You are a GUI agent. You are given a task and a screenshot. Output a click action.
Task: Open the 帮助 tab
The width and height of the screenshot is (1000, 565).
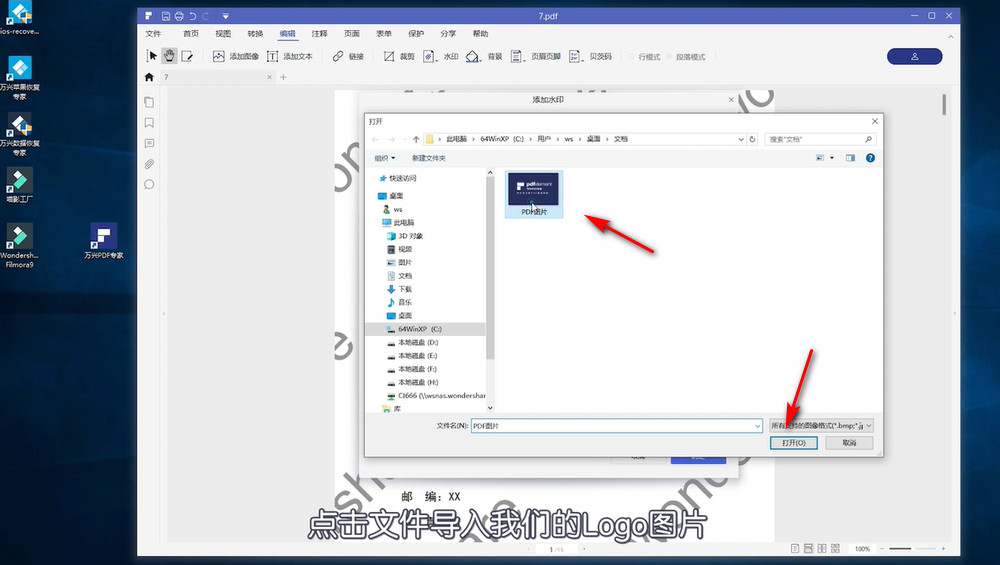pyautogui.click(x=480, y=34)
